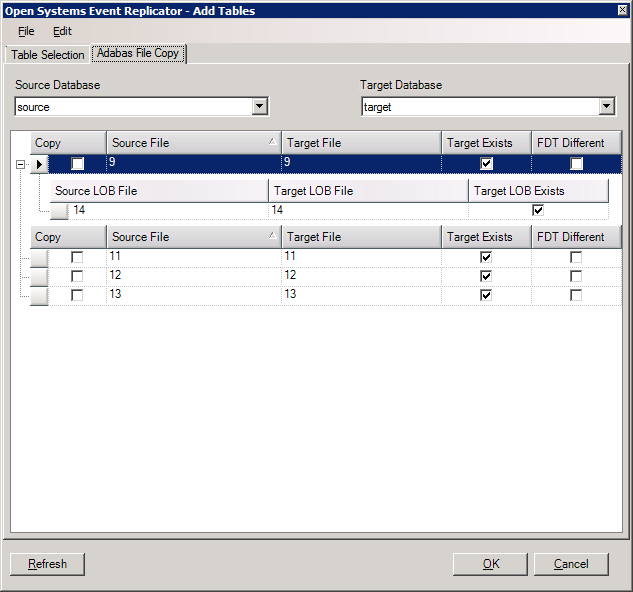Screen dimensions: 633x592
Task: Click source file cell 9
Action: (x=194, y=164)
